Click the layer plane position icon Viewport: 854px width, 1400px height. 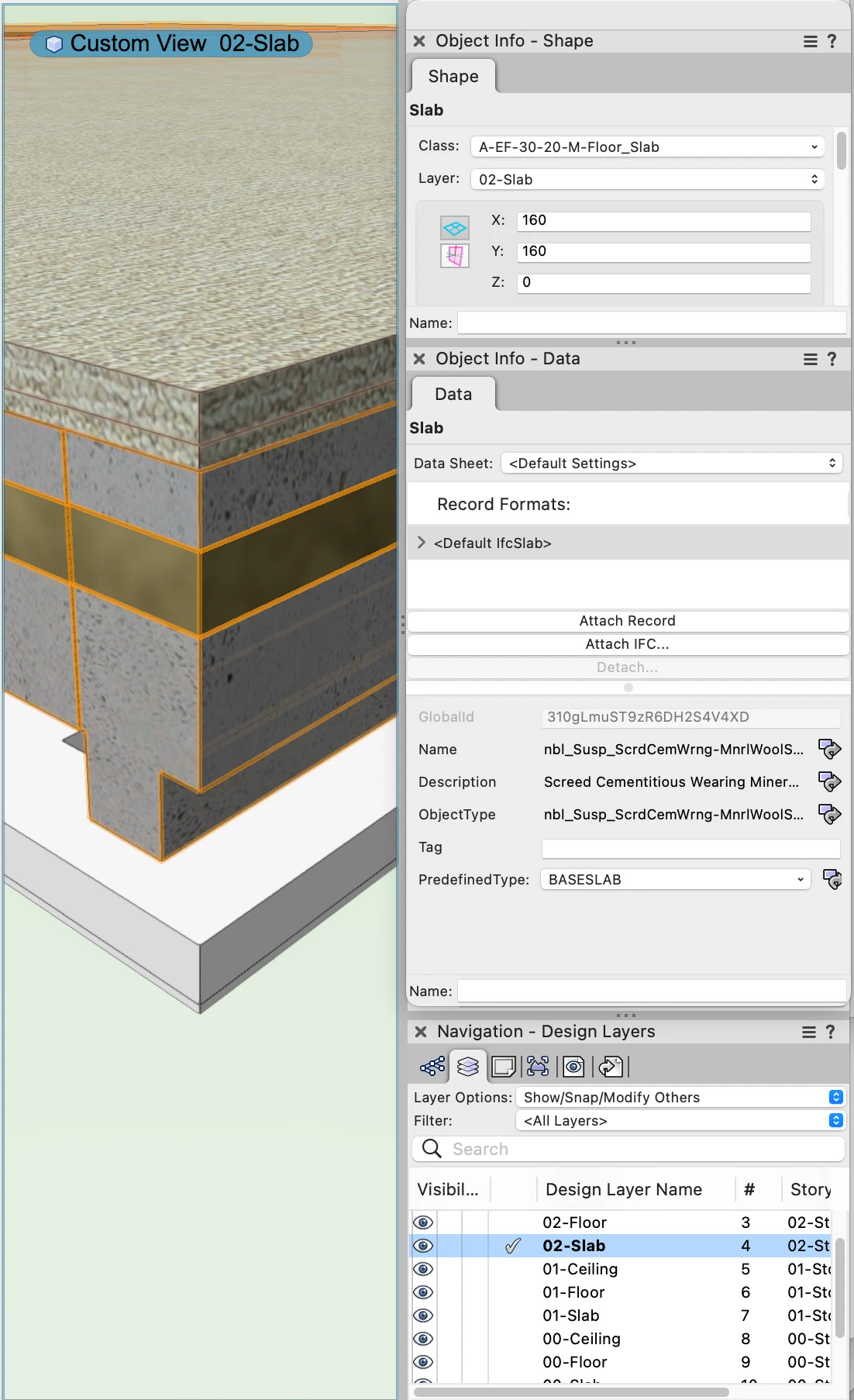[455, 227]
